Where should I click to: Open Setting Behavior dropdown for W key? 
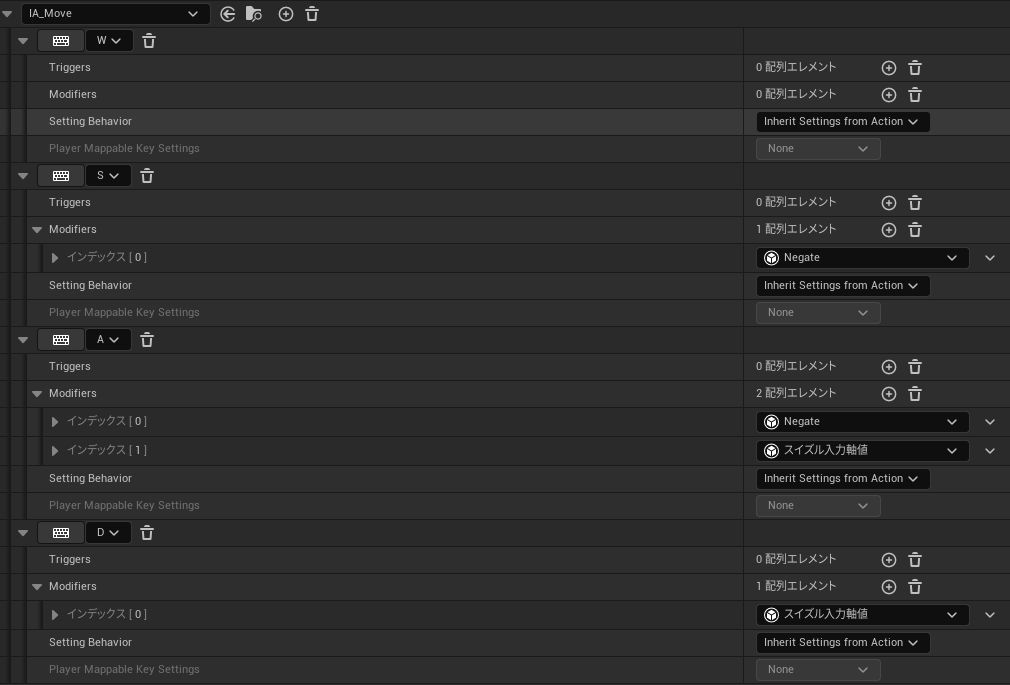(x=843, y=121)
